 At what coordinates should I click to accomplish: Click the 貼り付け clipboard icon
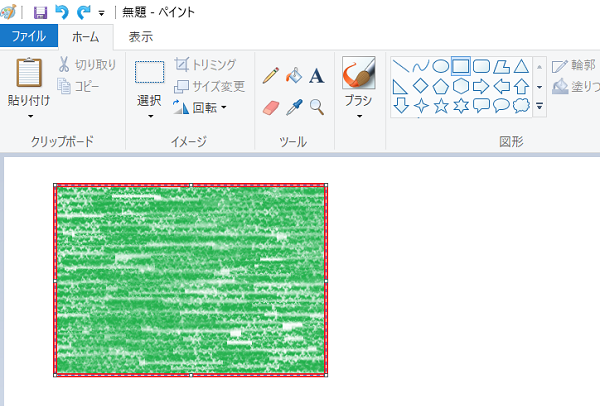click(x=29, y=72)
